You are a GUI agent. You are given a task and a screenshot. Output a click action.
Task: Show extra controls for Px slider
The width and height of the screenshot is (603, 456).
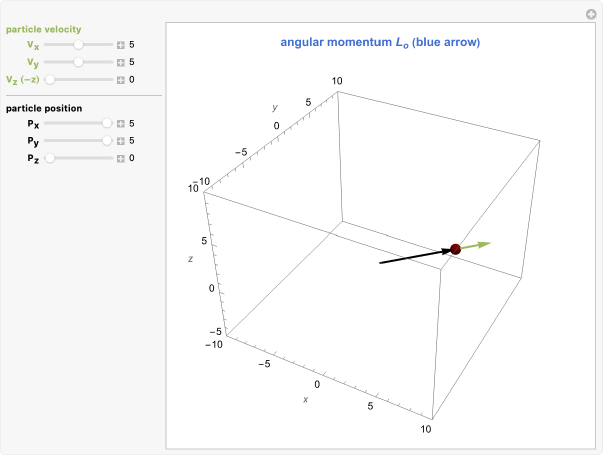coord(121,124)
